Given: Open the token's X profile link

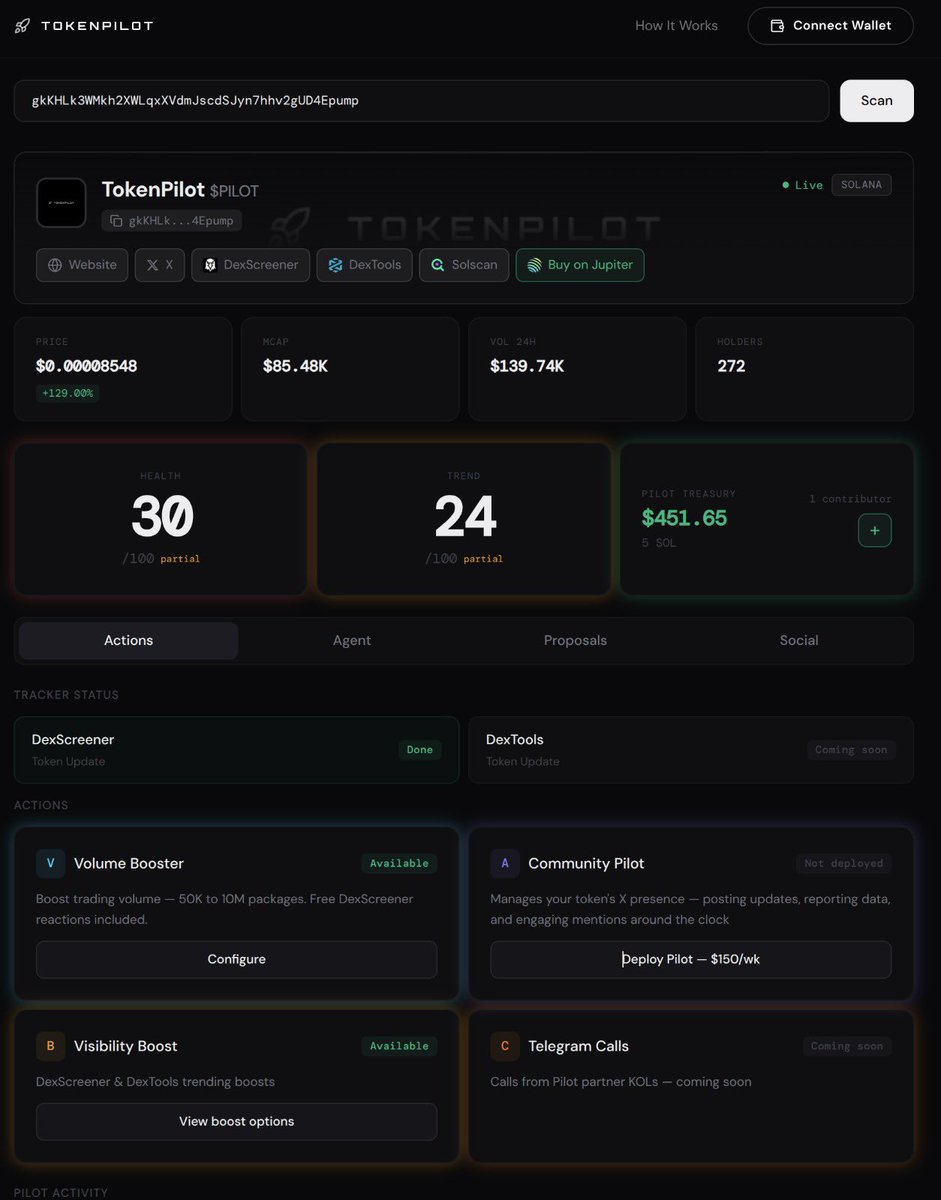Looking at the screenshot, I should coord(160,265).
